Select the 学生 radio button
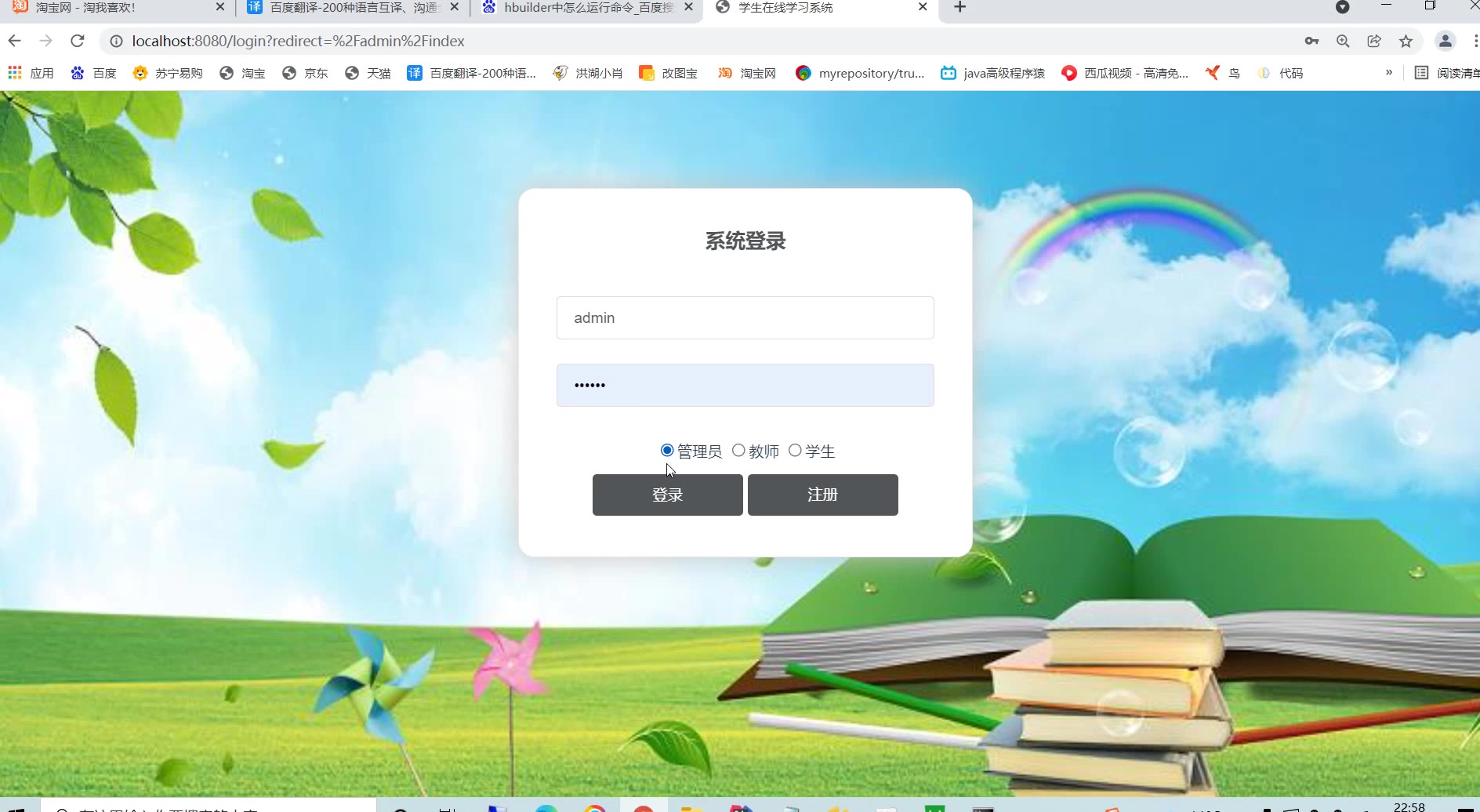 795,450
